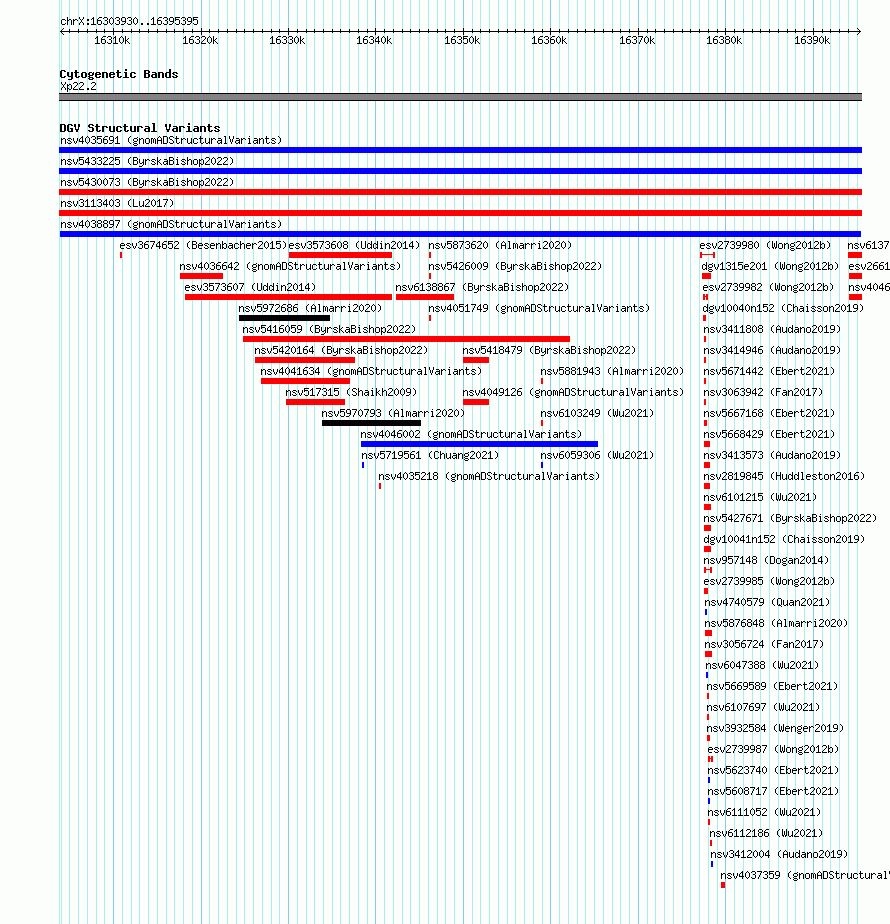The height and width of the screenshot is (924, 890).
Task: Select the nsv2819845 Huddleston2016 label
Action: (x=784, y=476)
